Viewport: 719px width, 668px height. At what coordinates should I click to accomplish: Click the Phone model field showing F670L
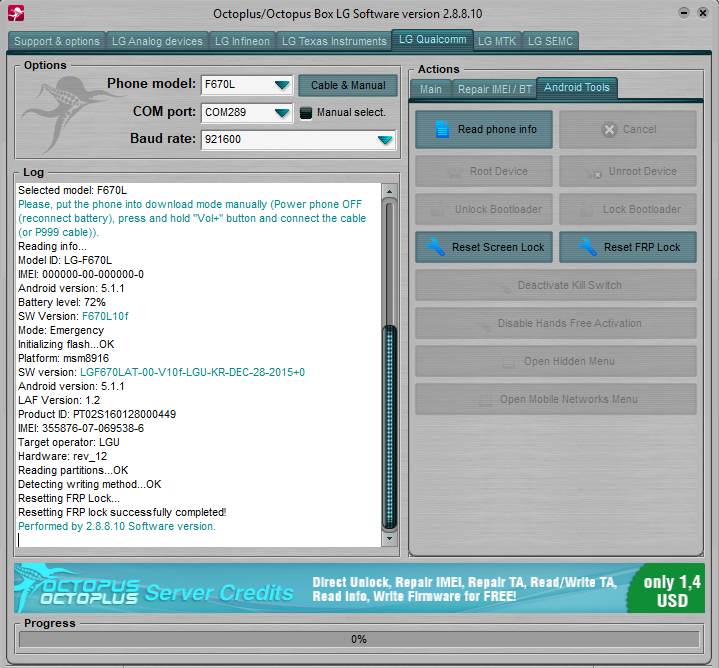[247, 85]
